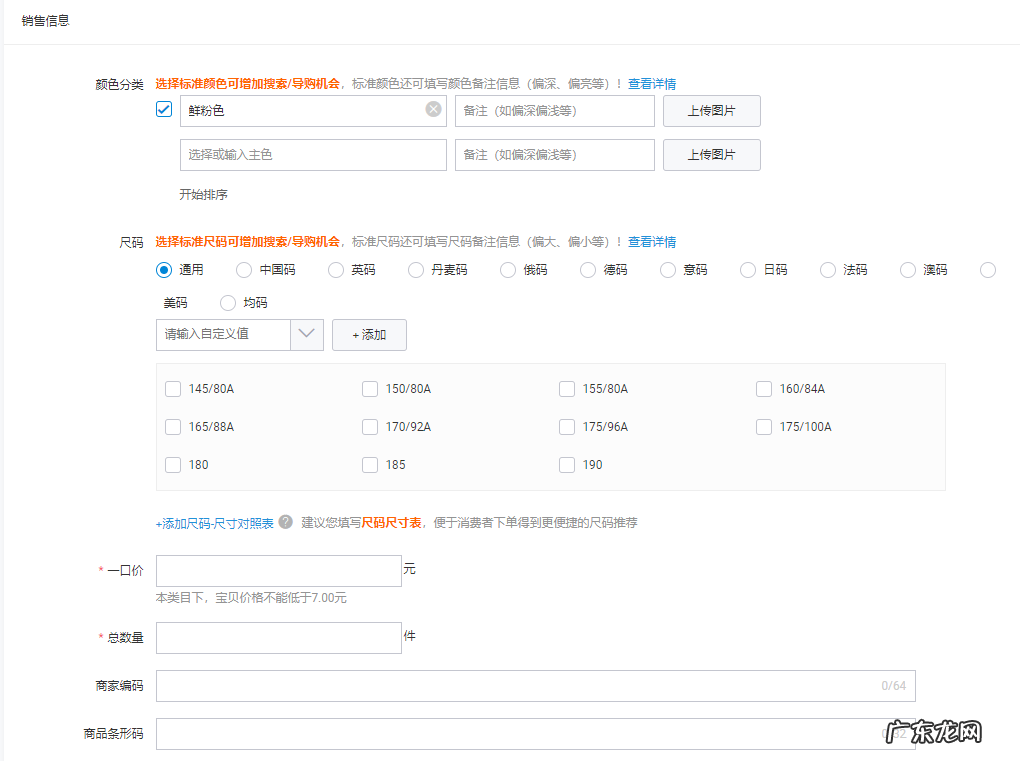Clear the 鲜粉色 color input field
This screenshot has height=761, width=1020.
coord(432,109)
